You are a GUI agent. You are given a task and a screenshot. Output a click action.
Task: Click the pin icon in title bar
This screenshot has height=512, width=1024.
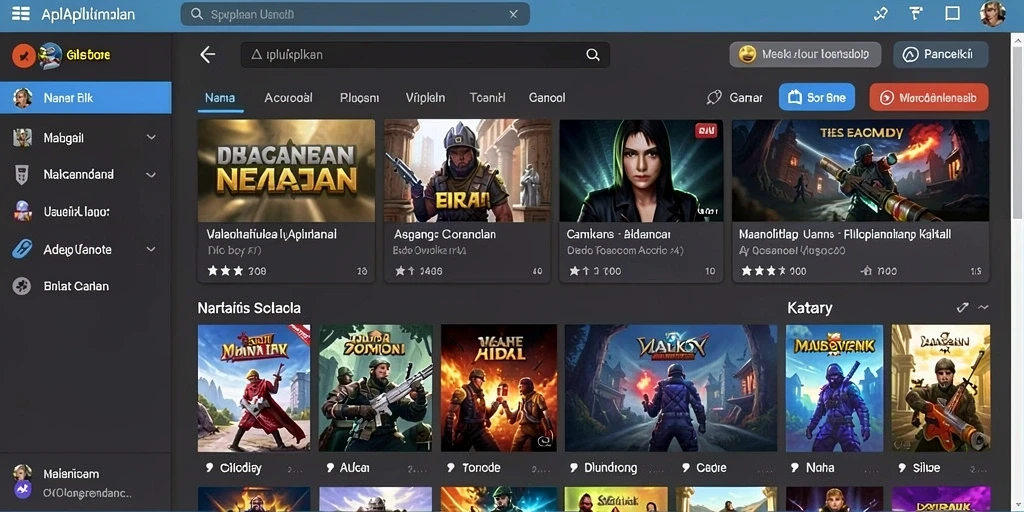[x=880, y=14]
